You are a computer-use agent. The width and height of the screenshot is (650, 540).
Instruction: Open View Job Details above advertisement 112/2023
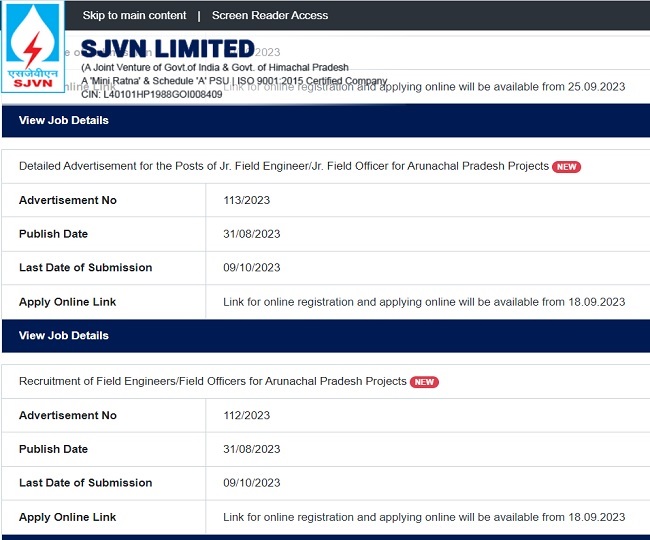click(x=64, y=335)
